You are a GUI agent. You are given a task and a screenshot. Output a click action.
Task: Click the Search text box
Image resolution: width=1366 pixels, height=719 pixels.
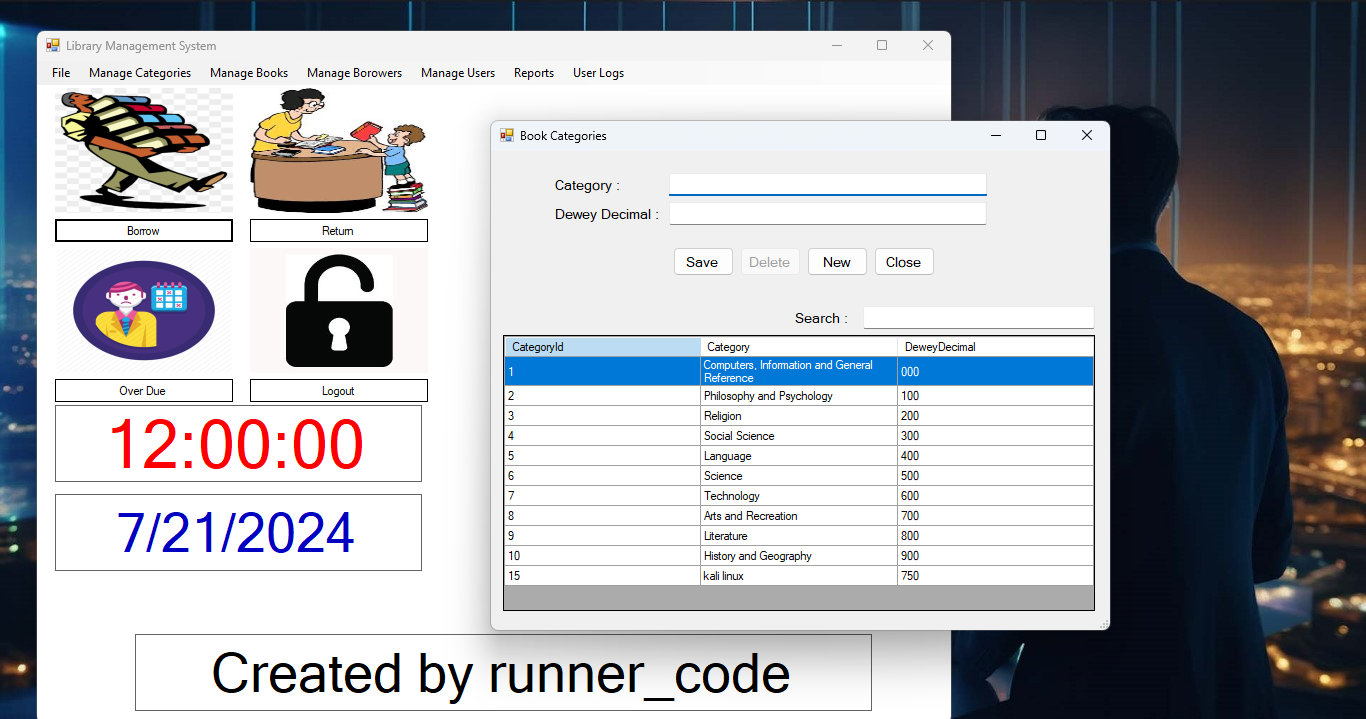coord(978,318)
